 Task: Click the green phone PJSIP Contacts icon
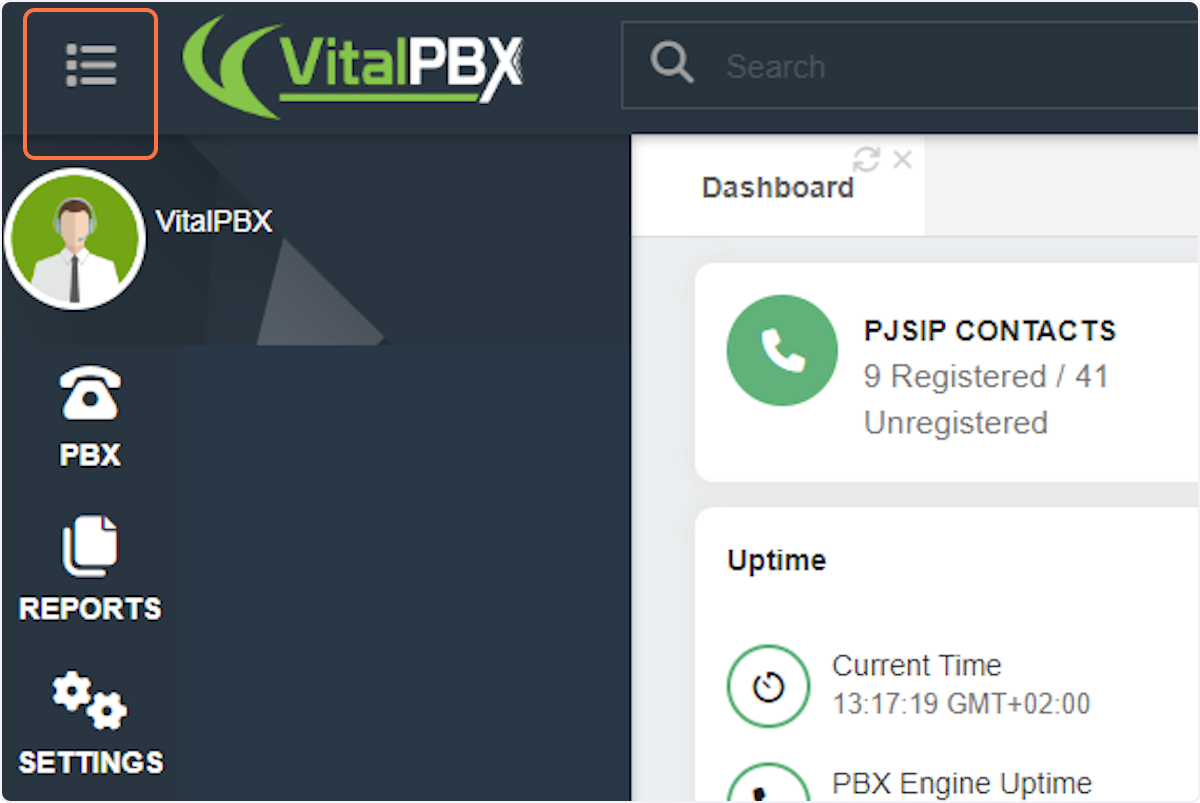[x=782, y=350]
